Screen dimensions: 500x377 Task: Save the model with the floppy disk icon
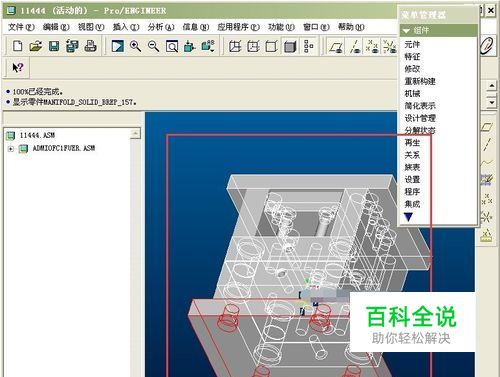[54, 46]
